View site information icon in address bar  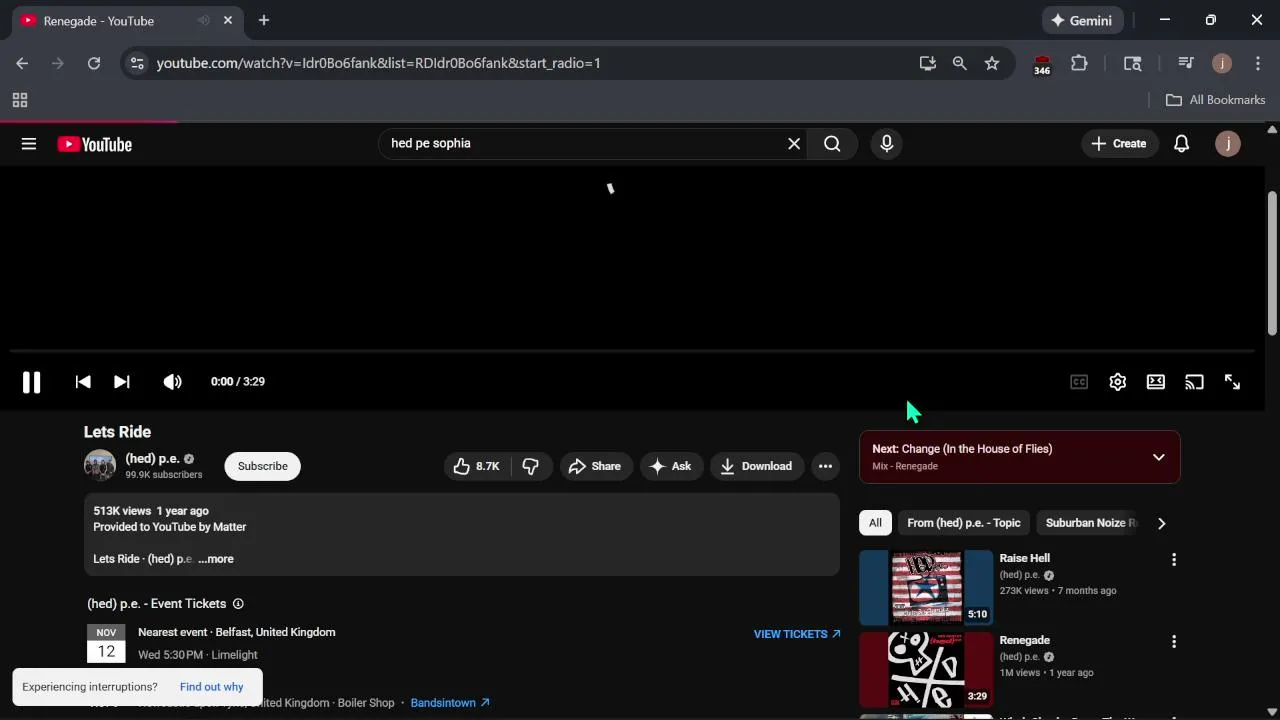[x=138, y=63]
